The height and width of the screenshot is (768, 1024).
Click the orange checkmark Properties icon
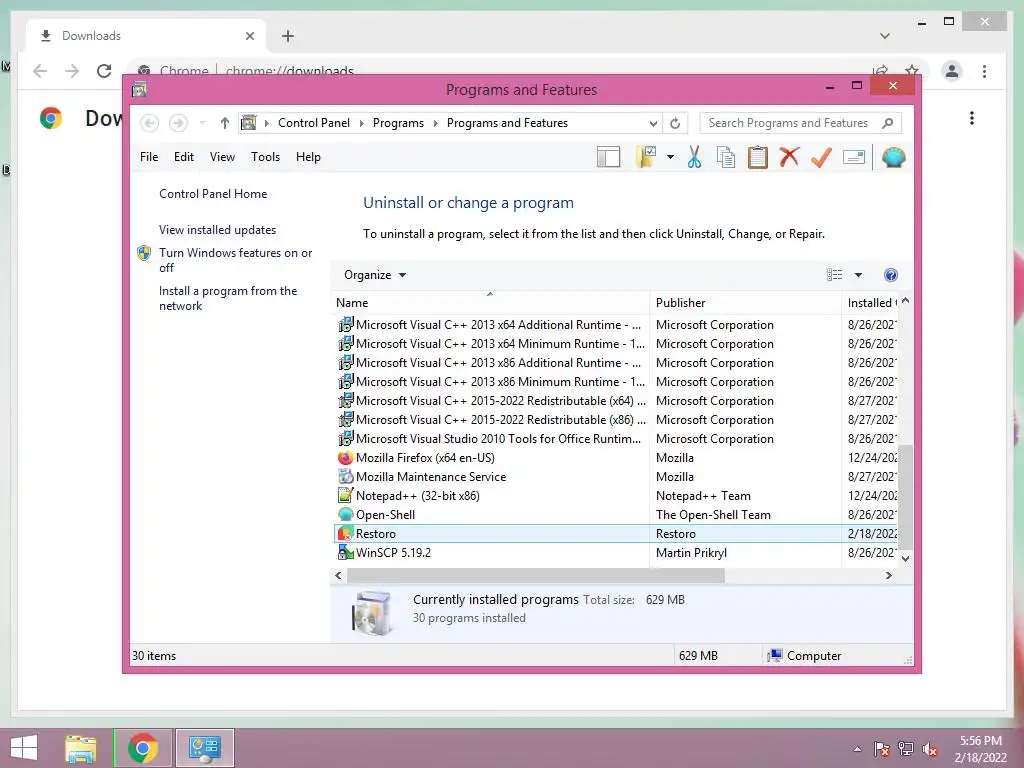(821, 157)
